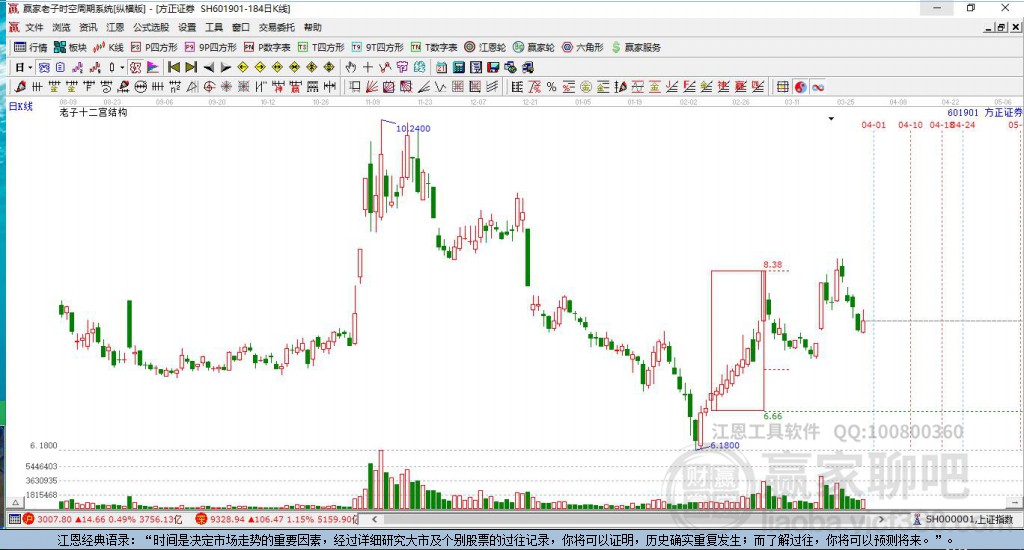Click the circled 金 gold ratio icon
The image size is (1024, 550).
tap(586, 87)
